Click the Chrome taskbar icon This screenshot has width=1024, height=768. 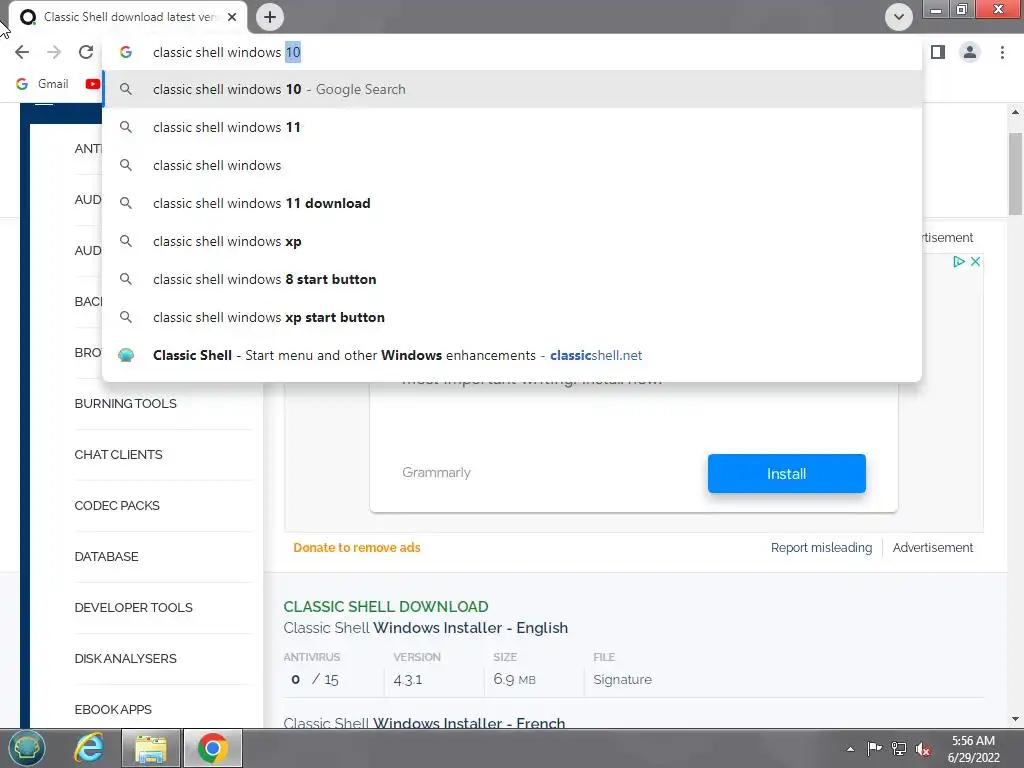(x=212, y=748)
